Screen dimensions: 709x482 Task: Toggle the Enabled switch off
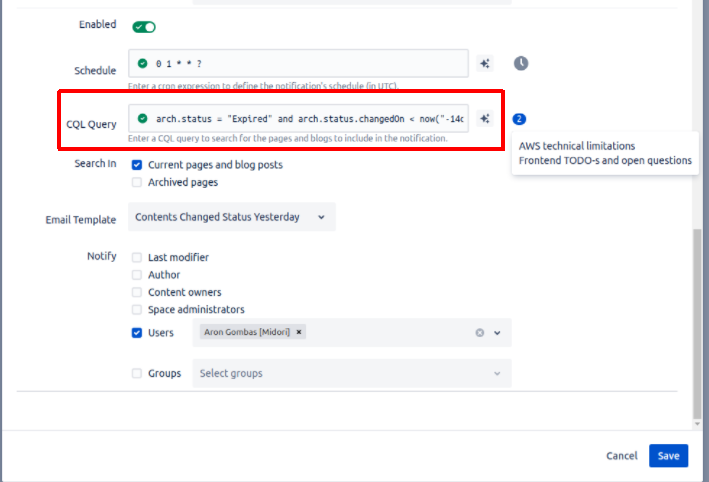144,27
